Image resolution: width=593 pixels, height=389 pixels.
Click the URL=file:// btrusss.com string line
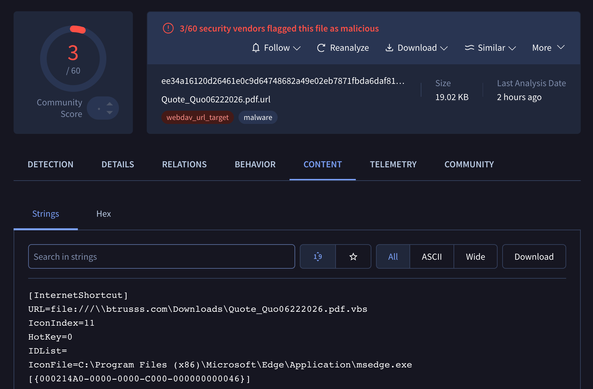pyautogui.click(x=198, y=309)
